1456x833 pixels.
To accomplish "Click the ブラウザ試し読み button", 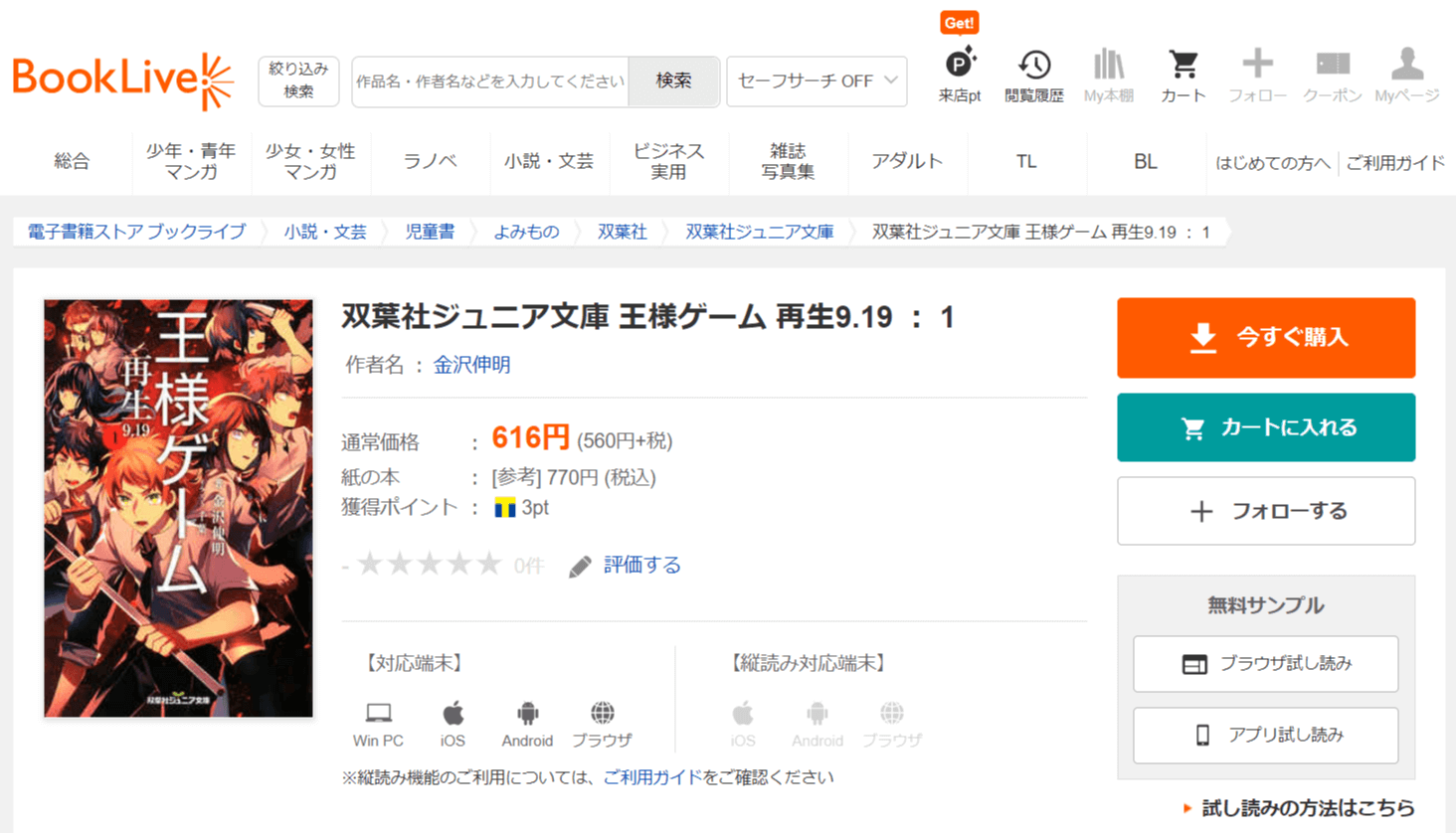I will click(1266, 664).
